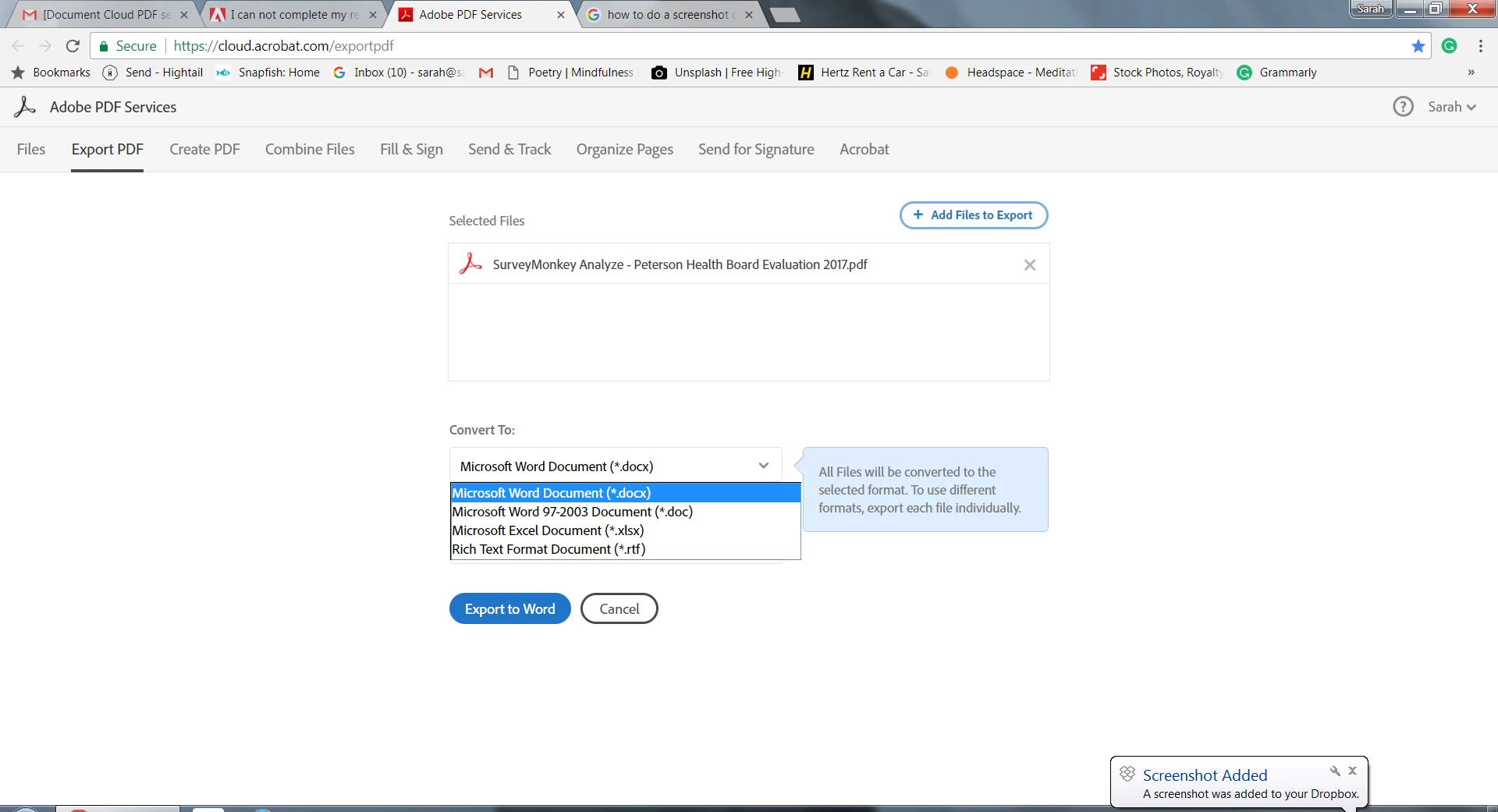Image resolution: width=1498 pixels, height=812 pixels.
Task: Close the 'how to do a screenshot' tab
Action: click(749, 15)
